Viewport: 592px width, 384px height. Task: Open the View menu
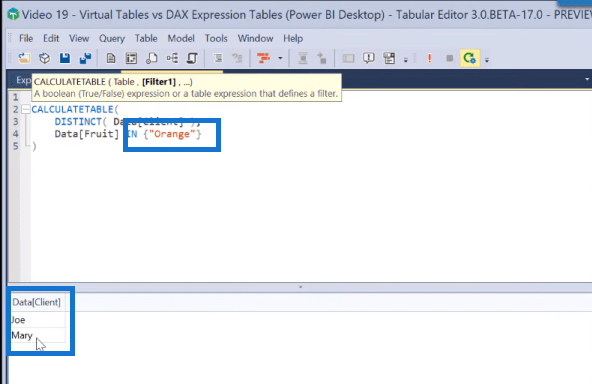click(x=79, y=39)
